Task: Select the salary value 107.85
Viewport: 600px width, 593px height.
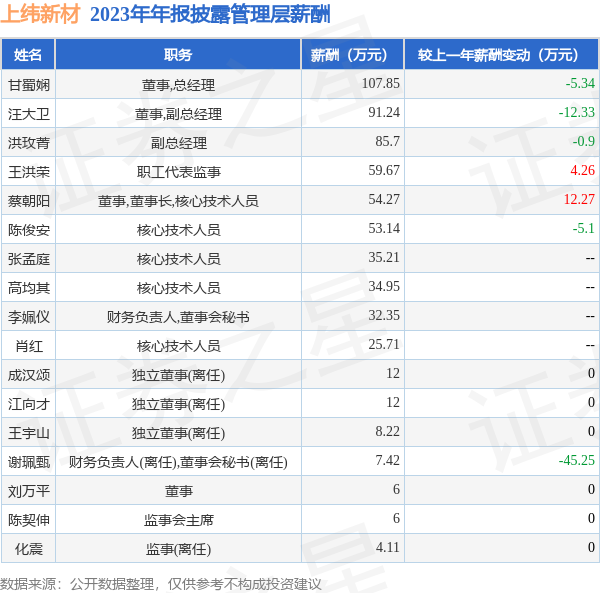Action: (380, 84)
